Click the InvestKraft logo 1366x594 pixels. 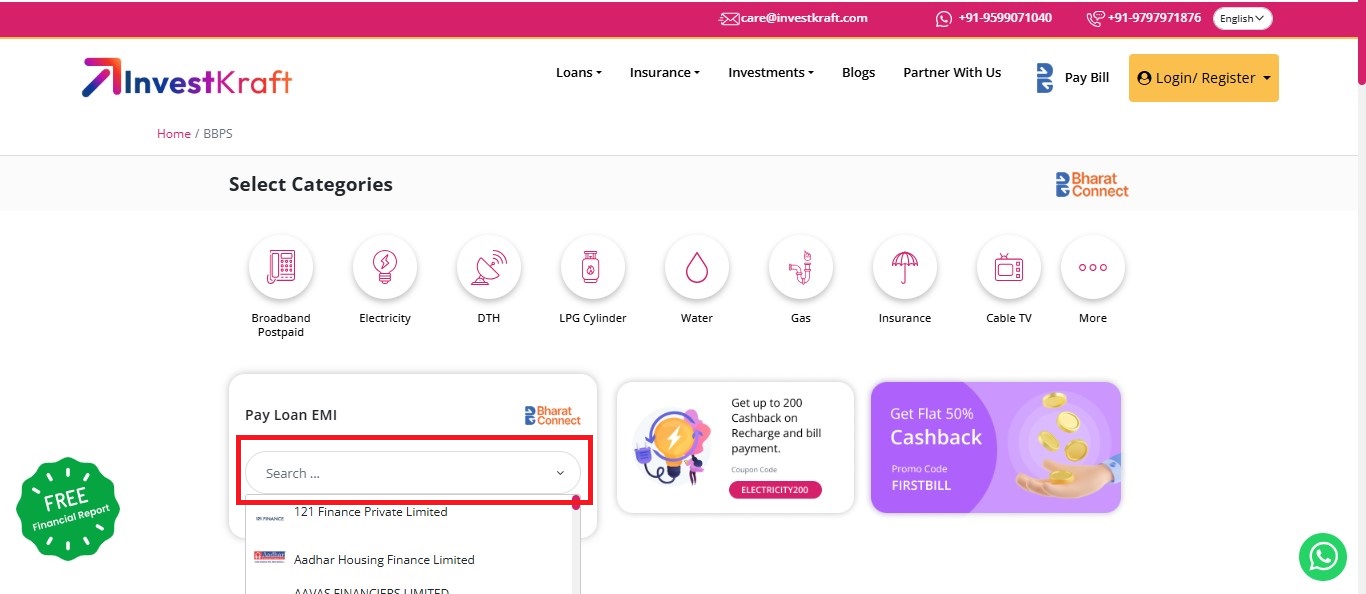tap(187, 78)
